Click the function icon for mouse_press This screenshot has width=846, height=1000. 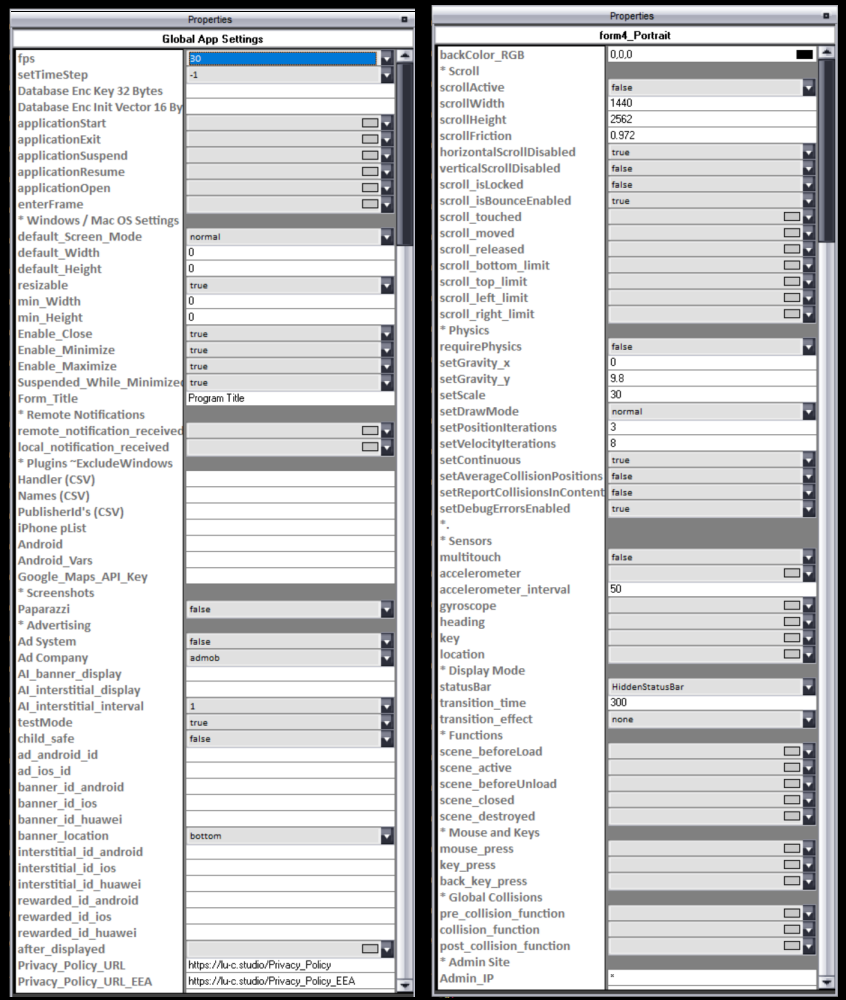pos(792,849)
